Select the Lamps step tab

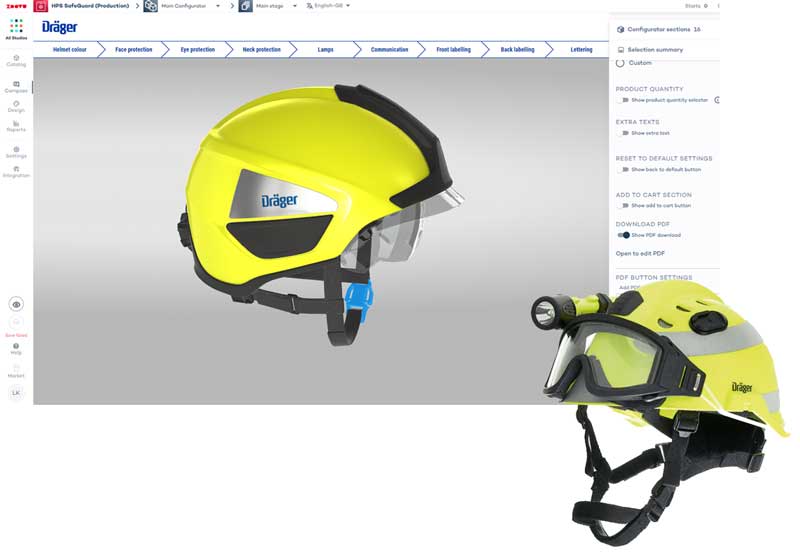(x=326, y=50)
